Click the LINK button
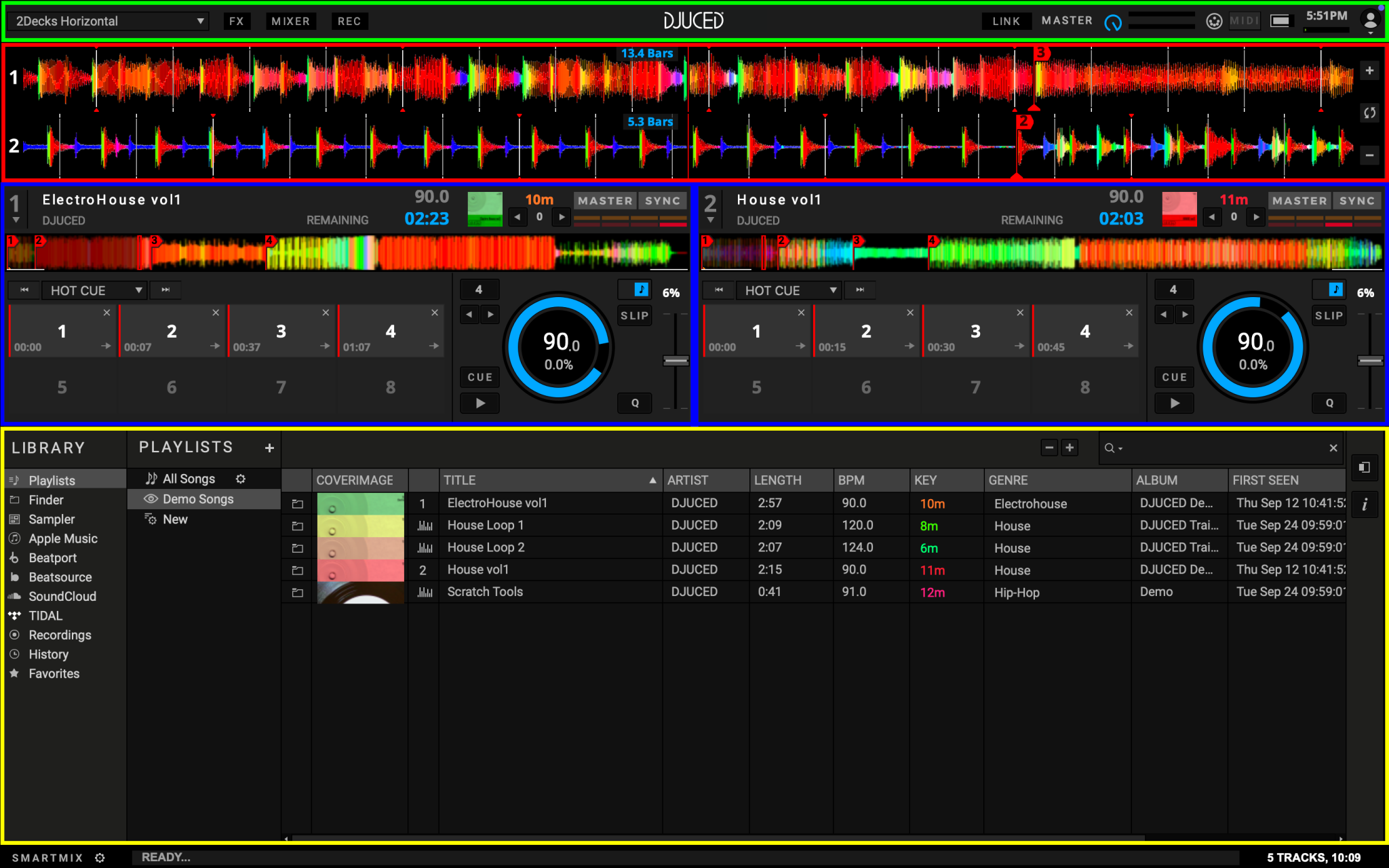1389x868 pixels. (x=1006, y=21)
